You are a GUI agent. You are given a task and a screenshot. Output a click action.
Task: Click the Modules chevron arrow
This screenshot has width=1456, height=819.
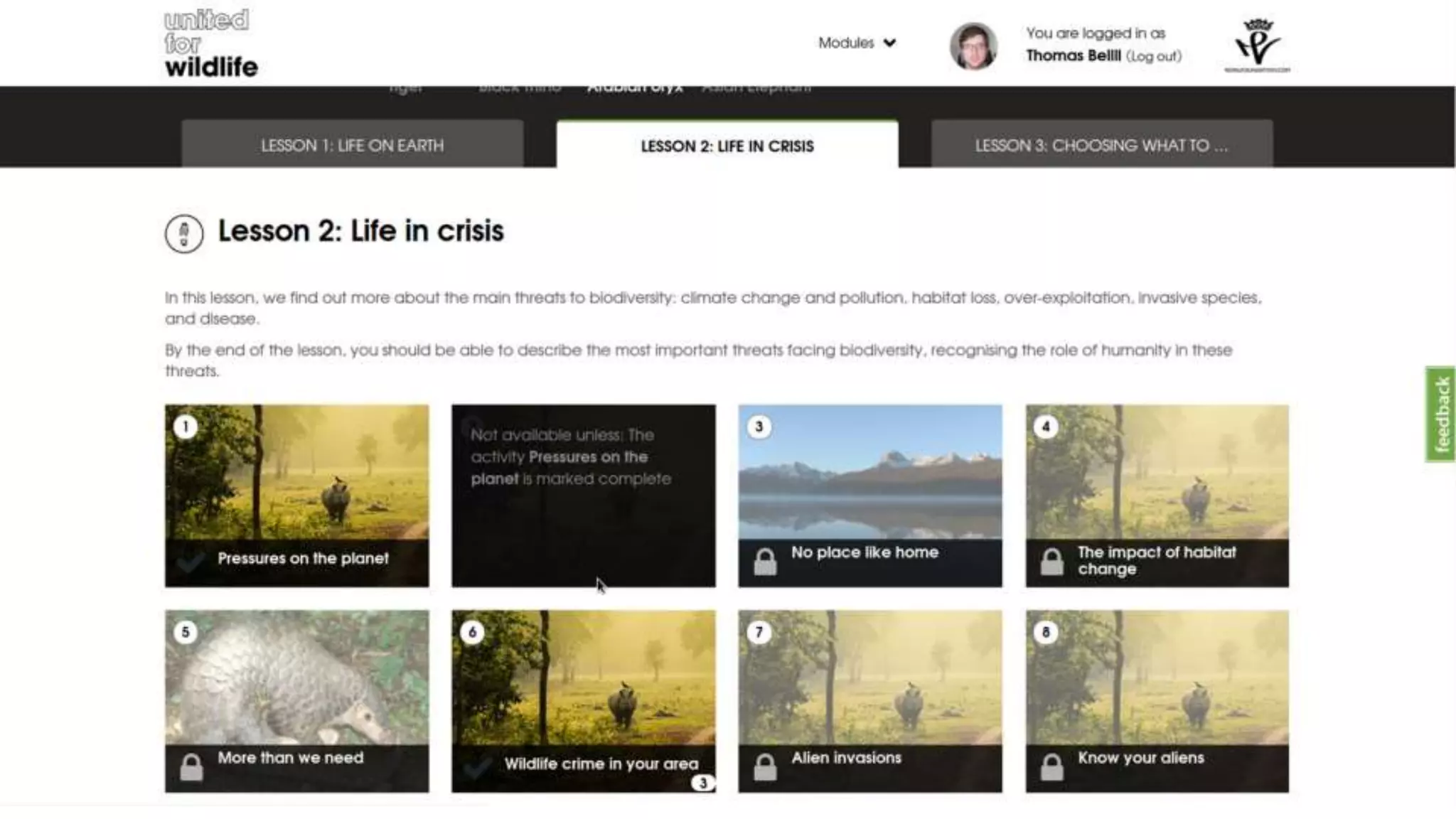889,43
